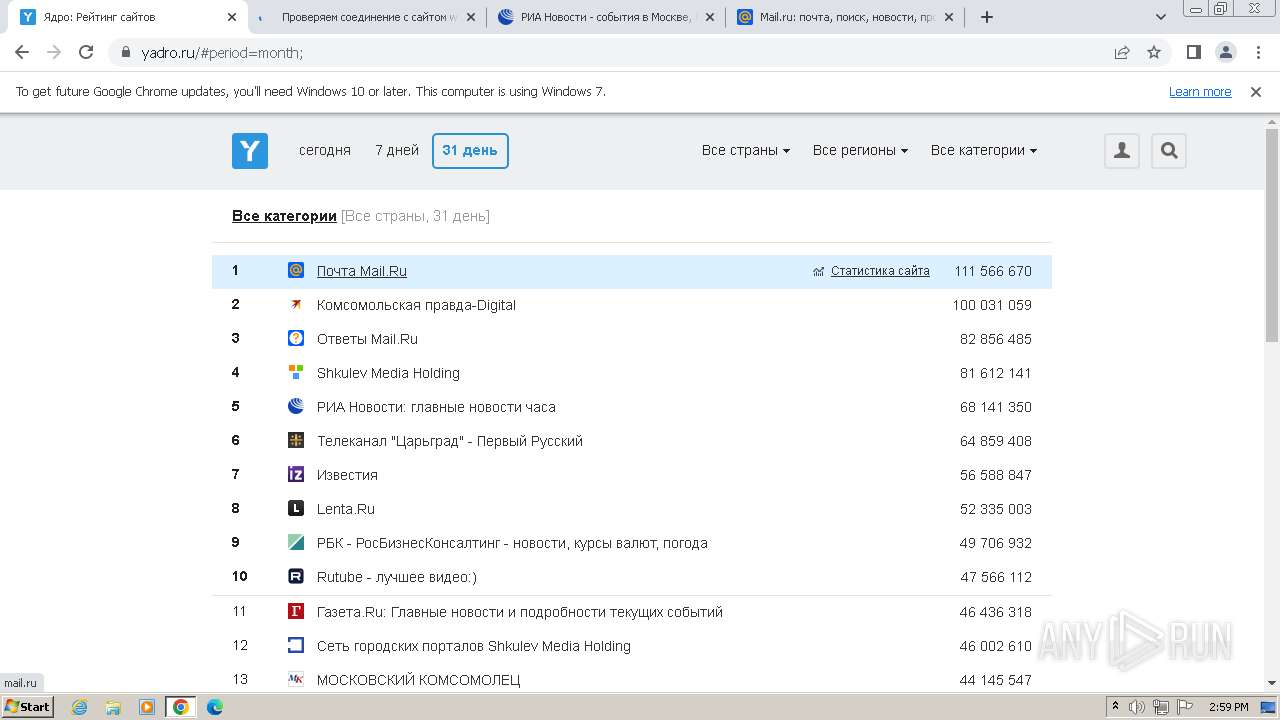Show hidden system tray icons
The image size is (1280, 720).
(1116, 707)
